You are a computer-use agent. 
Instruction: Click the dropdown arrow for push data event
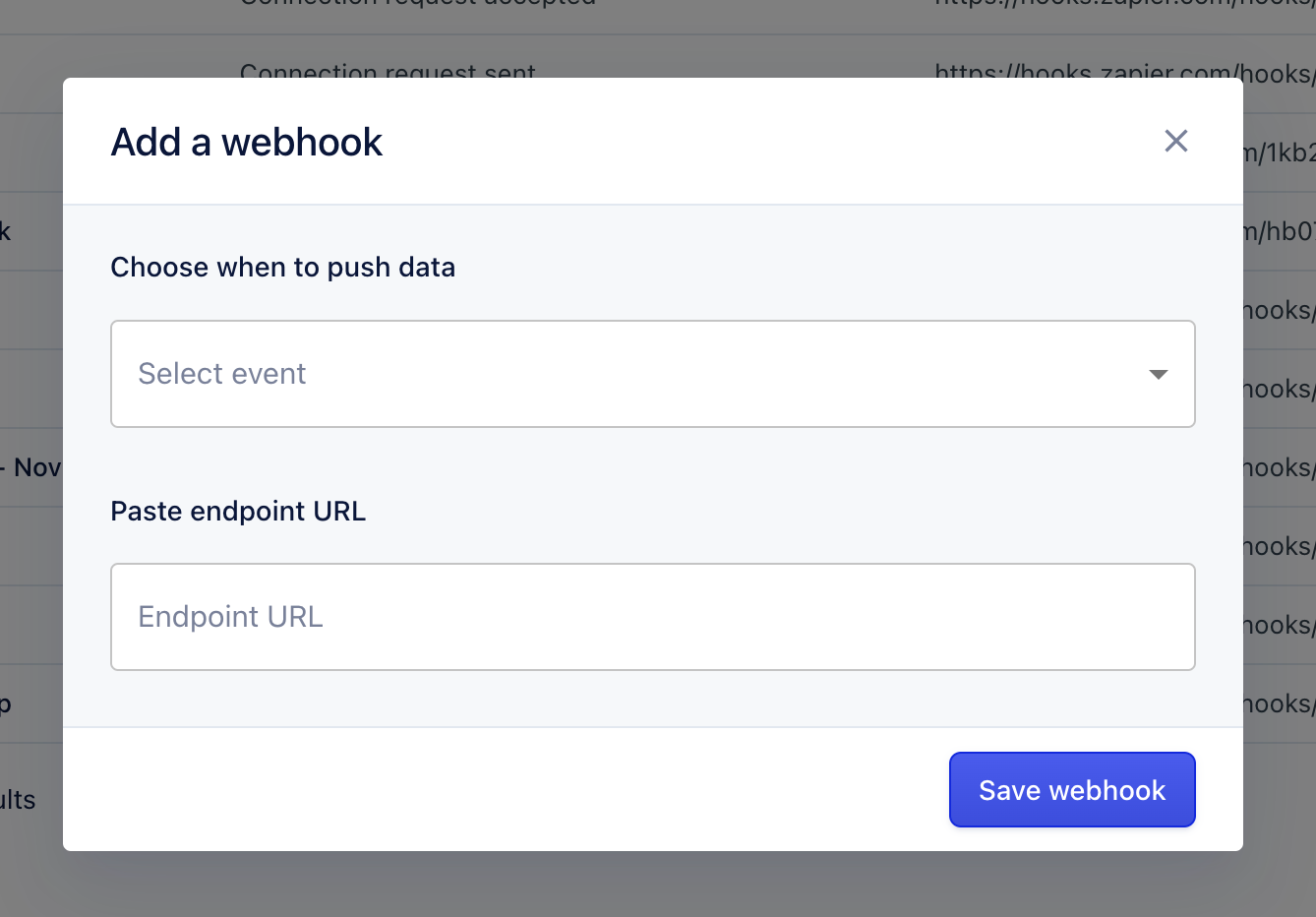click(1159, 374)
